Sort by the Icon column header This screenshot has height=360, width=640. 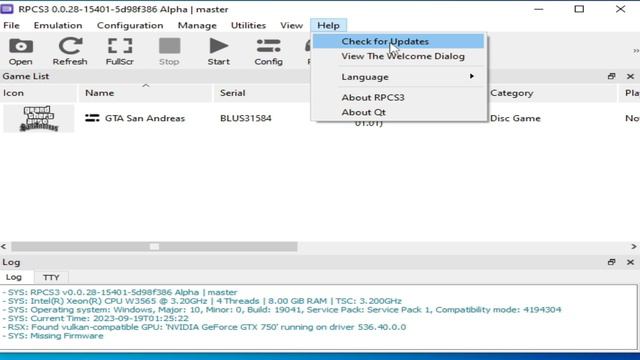tap(38, 93)
